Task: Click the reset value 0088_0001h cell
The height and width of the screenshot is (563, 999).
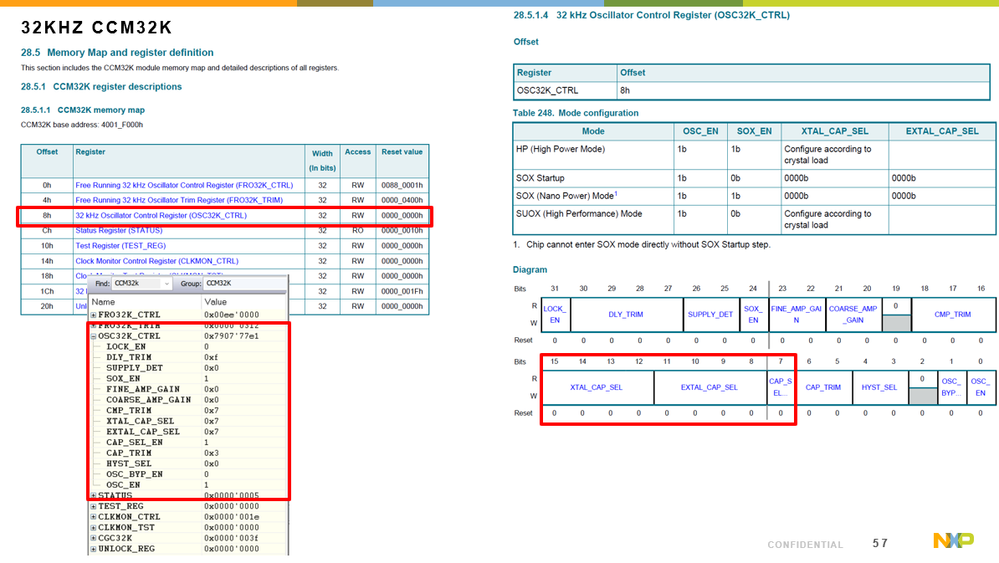Action: 402,185
